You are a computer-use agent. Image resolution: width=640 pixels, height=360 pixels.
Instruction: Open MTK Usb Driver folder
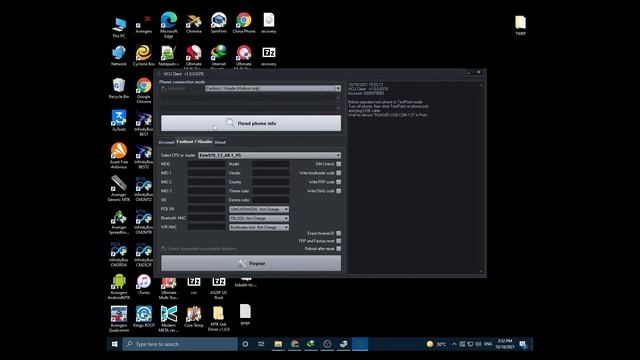tap(218, 319)
